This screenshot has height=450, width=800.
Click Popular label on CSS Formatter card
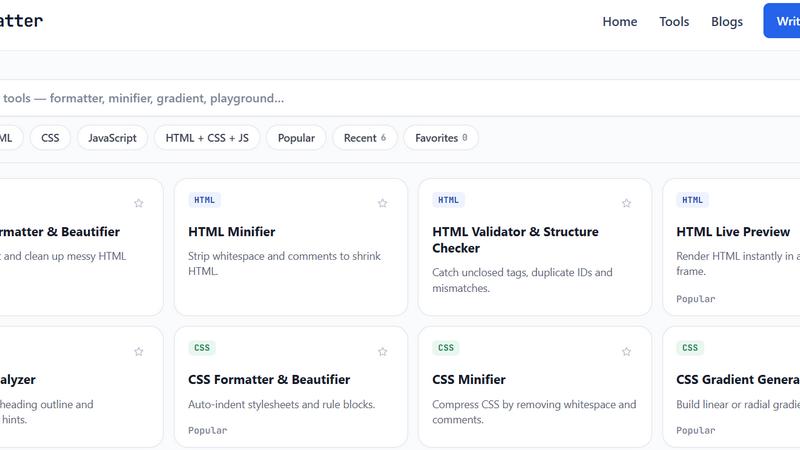tap(207, 431)
